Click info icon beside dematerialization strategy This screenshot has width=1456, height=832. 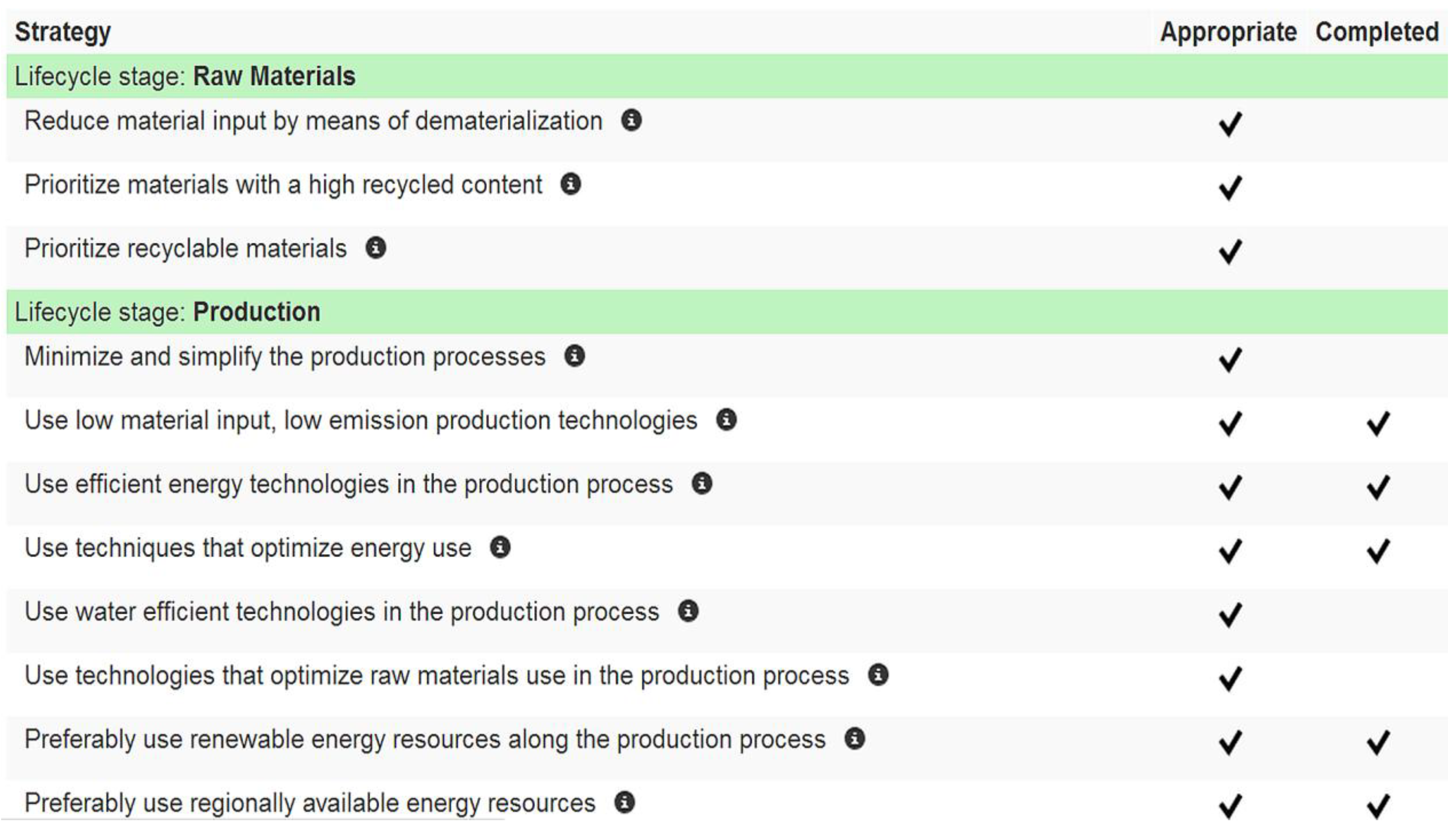pos(631,120)
